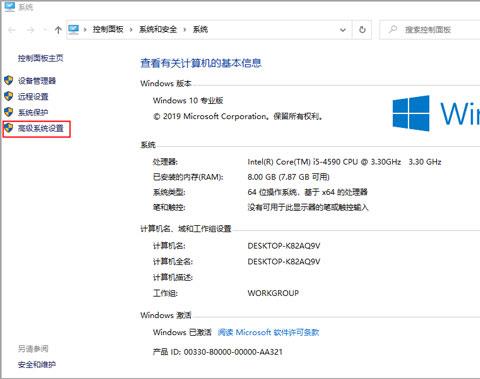The height and width of the screenshot is (379, 480).
Task: Click the 2019 Microsoft Corporation copyright text
Action: [x=238, y=116]
